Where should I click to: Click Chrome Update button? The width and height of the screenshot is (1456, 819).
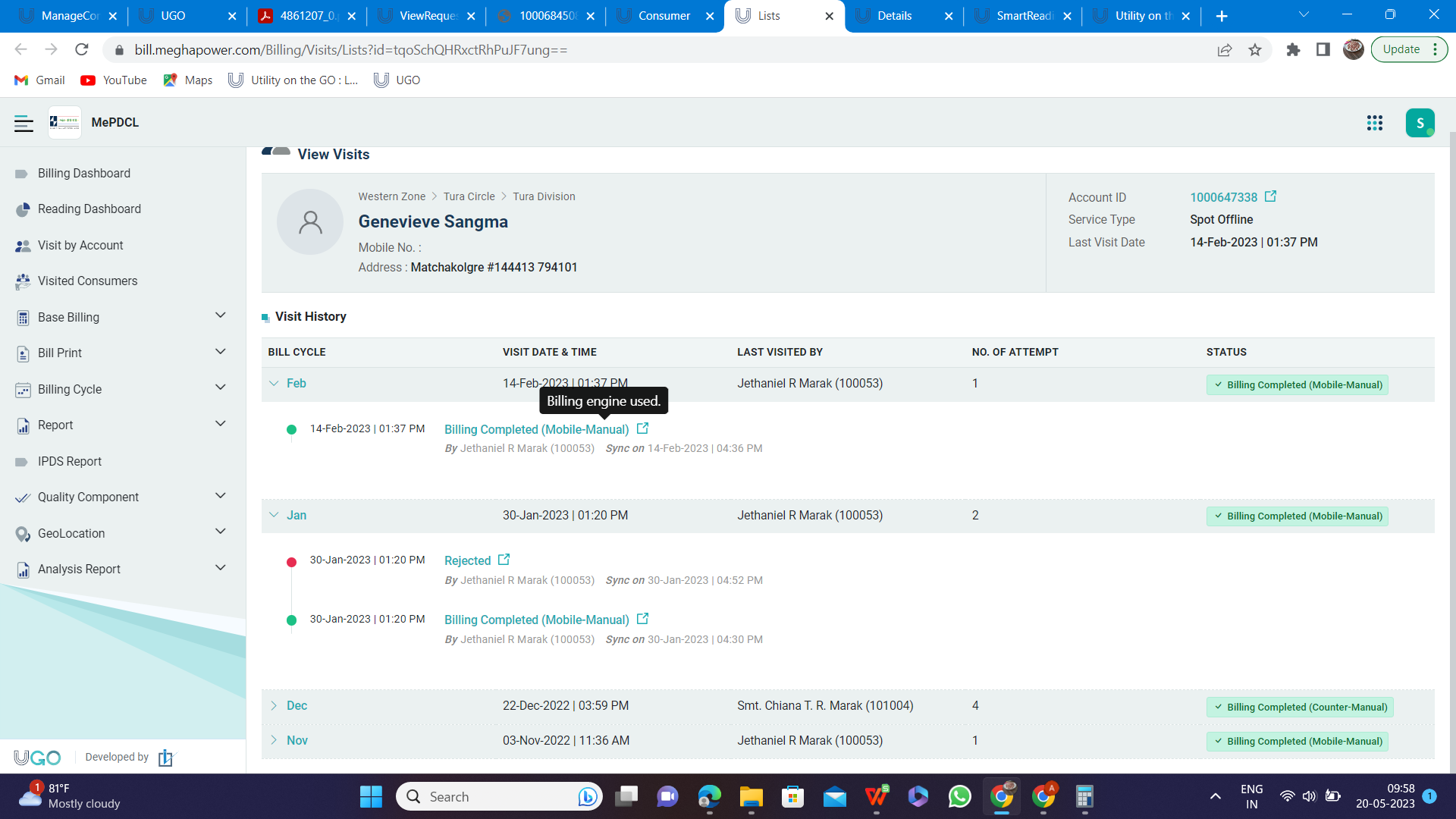[x=1401, y=49]
